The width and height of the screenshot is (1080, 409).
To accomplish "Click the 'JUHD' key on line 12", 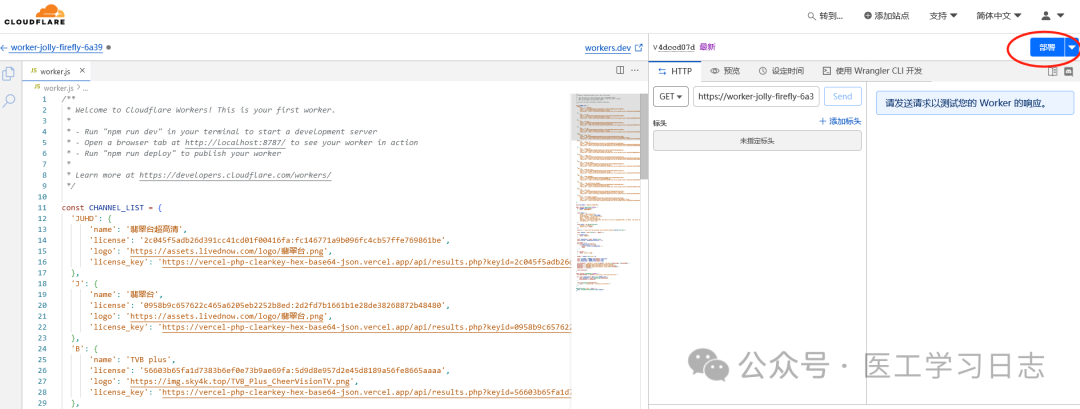I will click(85, 218).
